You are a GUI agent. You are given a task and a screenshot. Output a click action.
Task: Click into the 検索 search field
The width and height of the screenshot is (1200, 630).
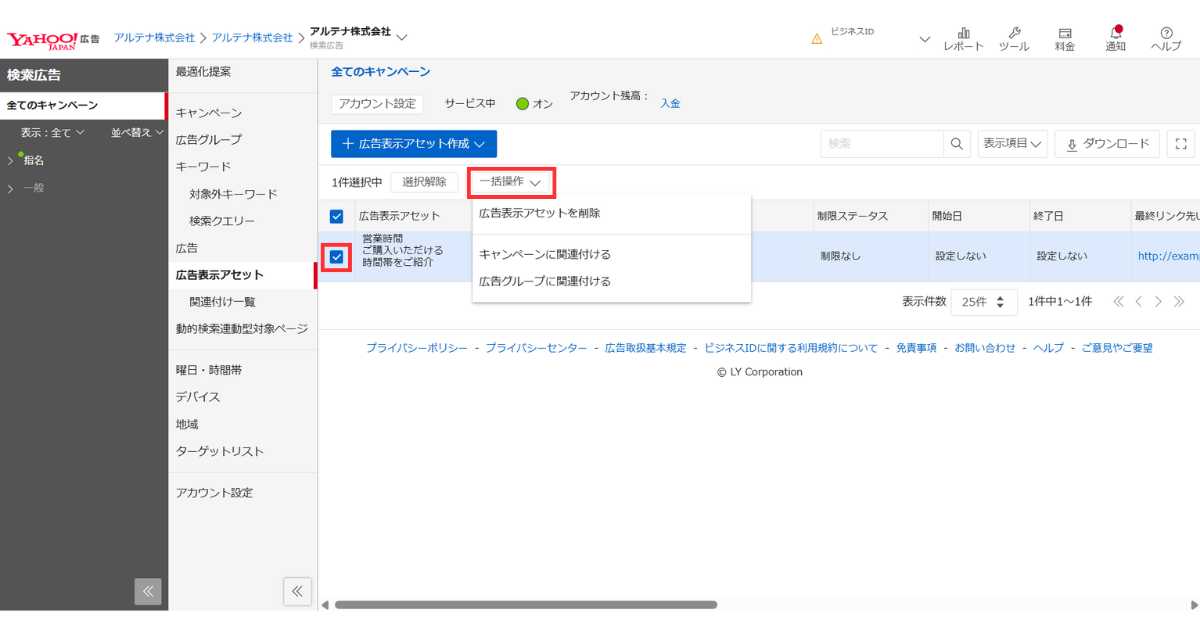(x=882, y=144)
